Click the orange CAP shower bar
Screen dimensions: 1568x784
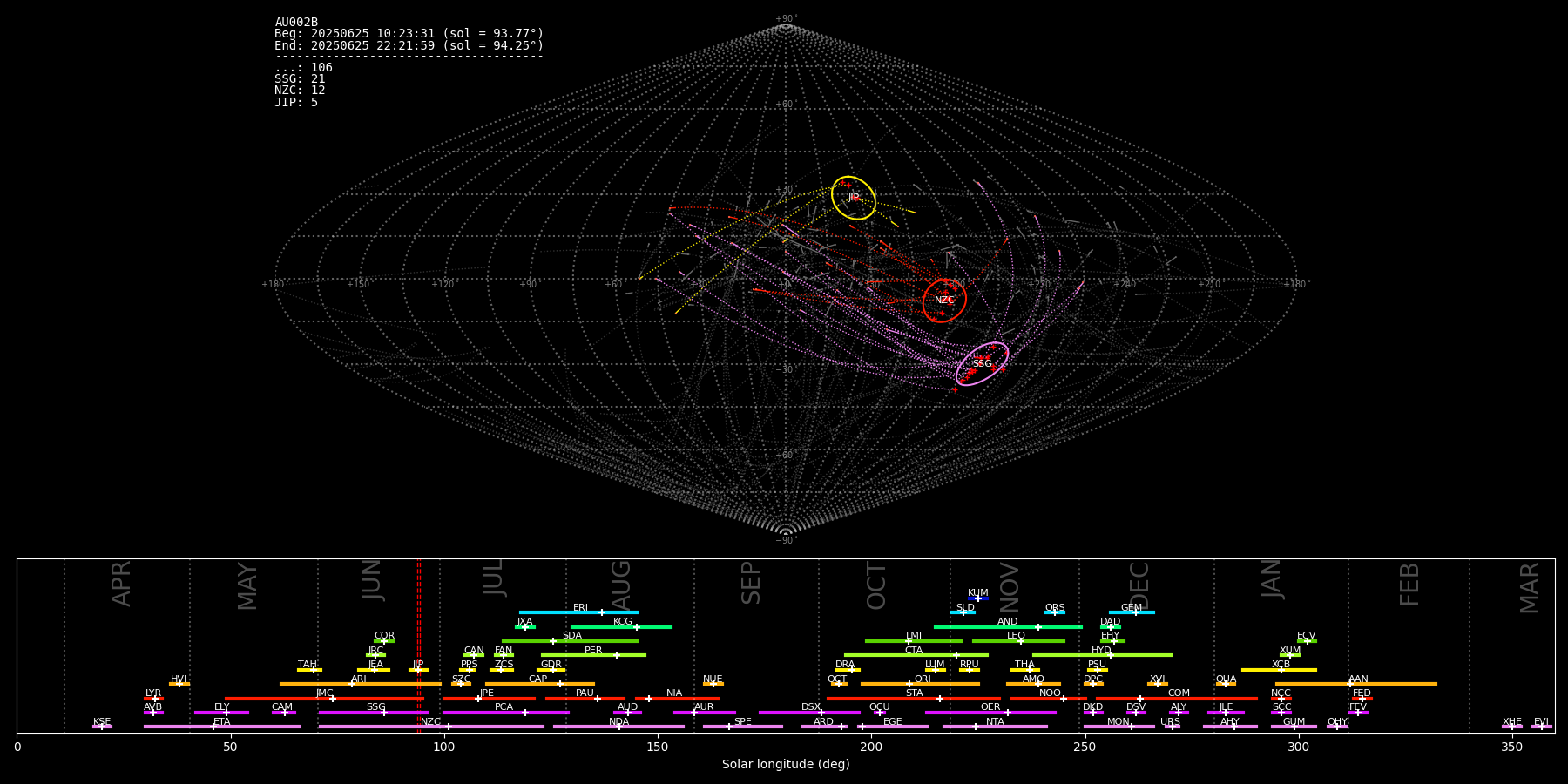click(540, 684)
